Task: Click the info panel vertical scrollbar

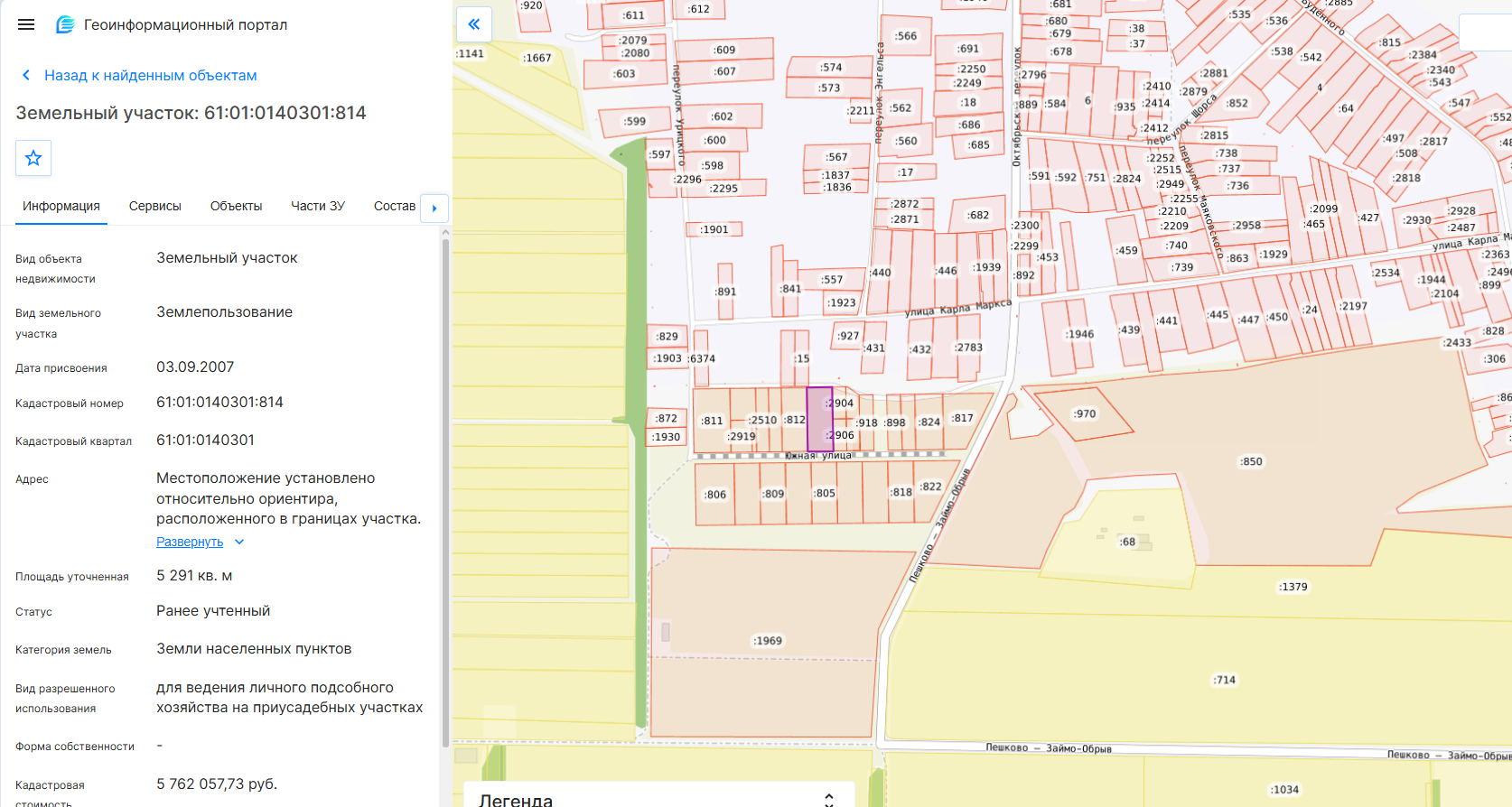Action: [445, 487]
